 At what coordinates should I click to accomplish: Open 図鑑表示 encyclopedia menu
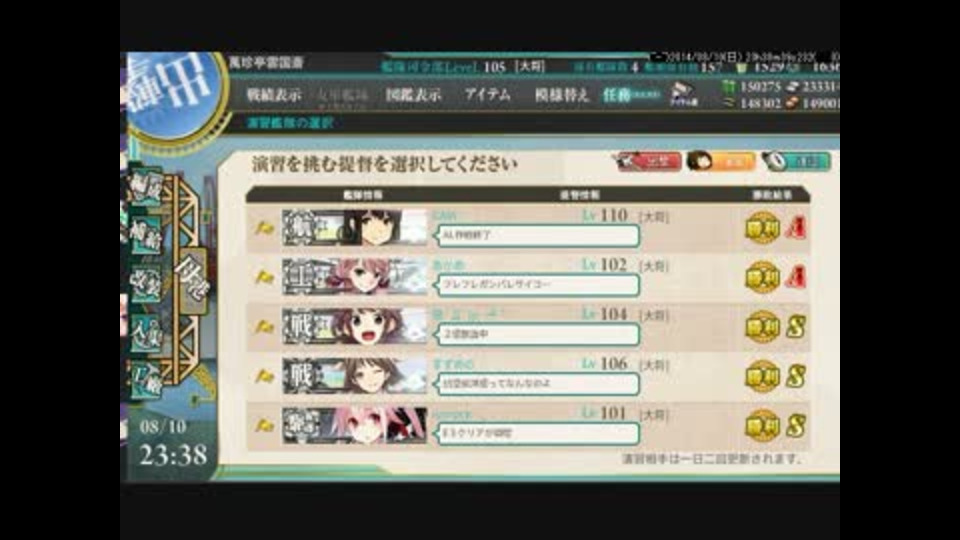click(x=413, y=95)
